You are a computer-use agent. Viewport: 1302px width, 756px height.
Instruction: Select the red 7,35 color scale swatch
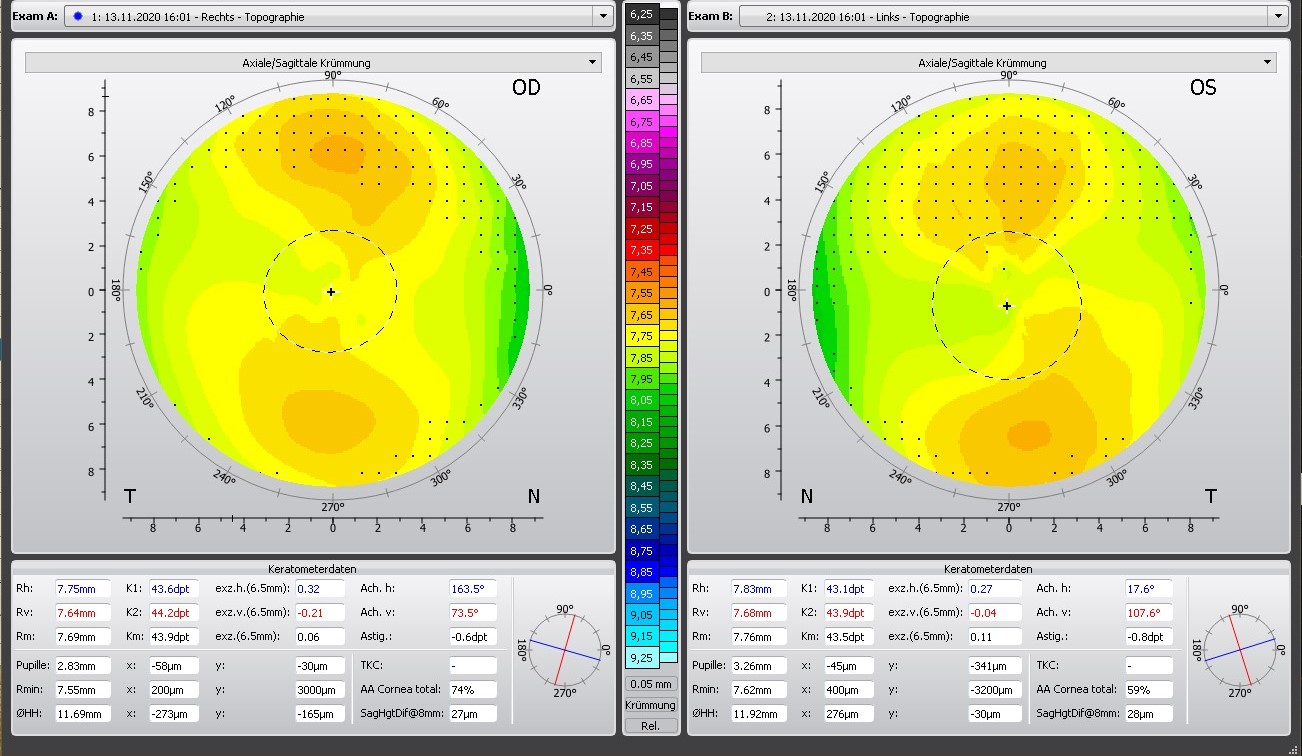641,250
